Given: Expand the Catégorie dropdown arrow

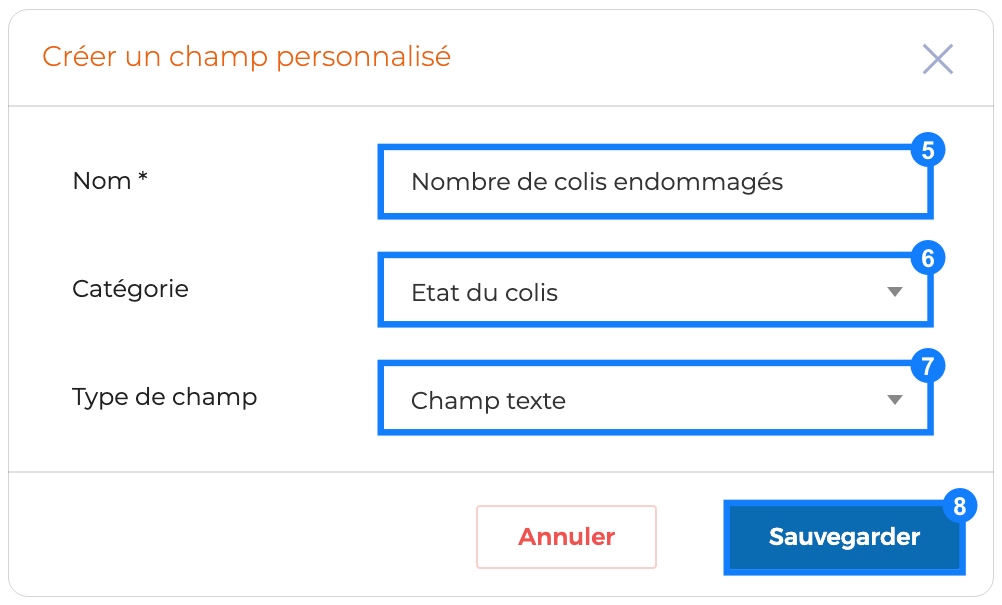Looking at the screenshot, I should (895, 292).
